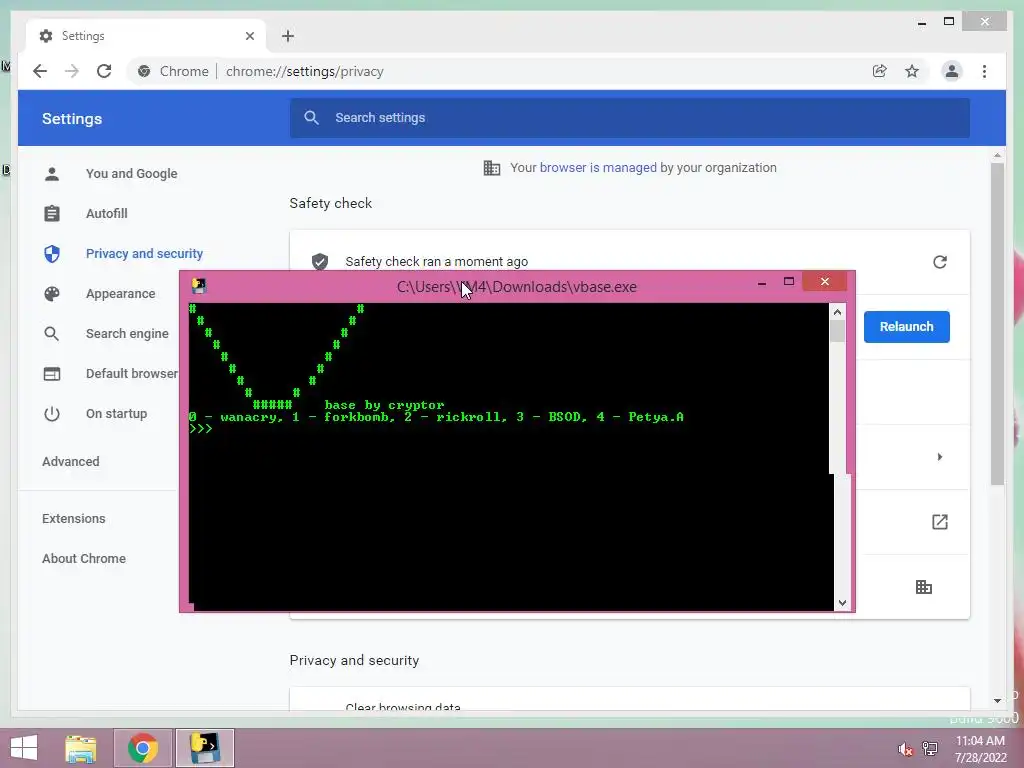This screenshot has width=1024, height=768.
Task: Maximize the vbase.exe console window
Action: coord(789,281)
